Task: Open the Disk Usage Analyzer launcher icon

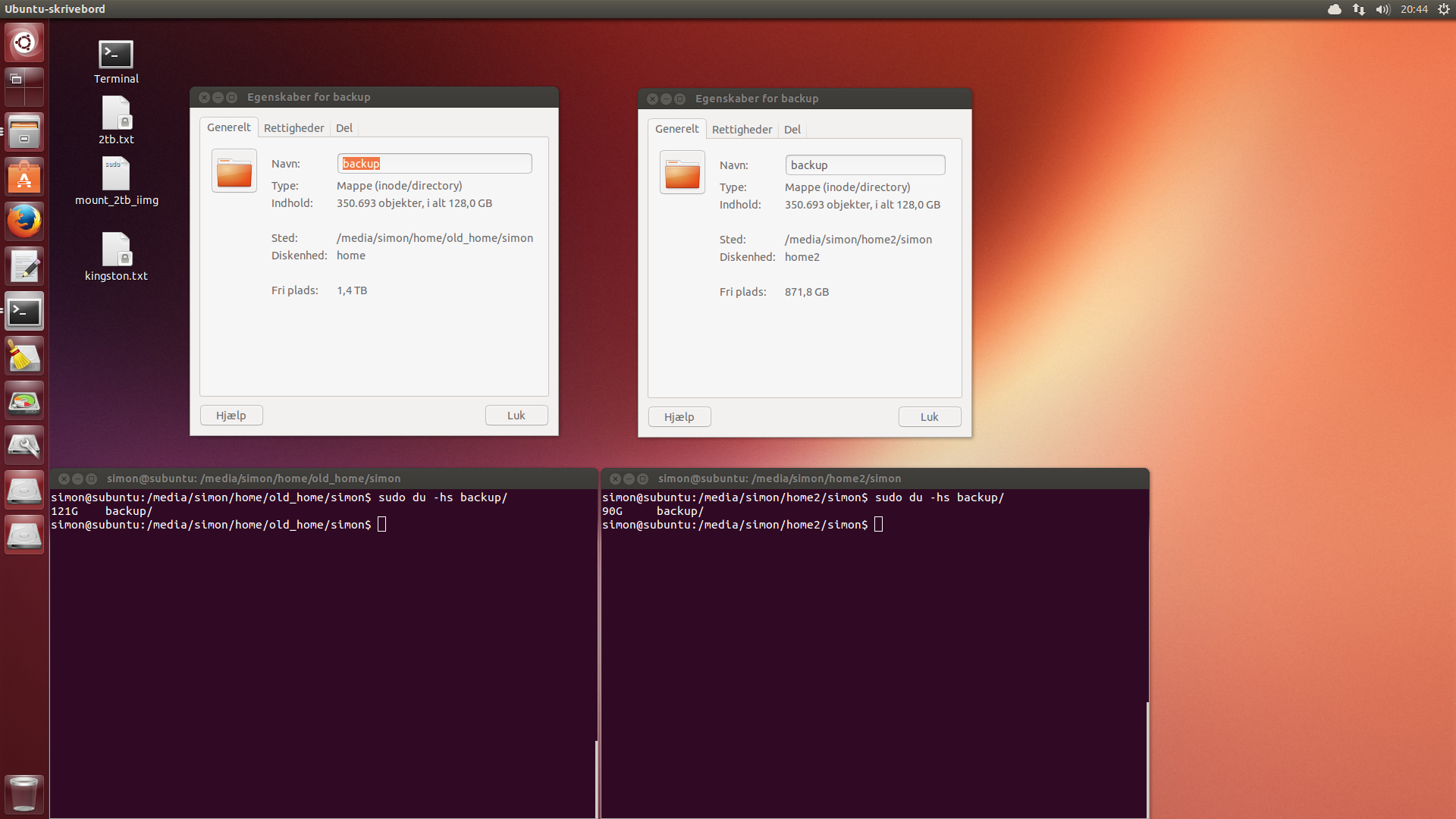Action: point(24,400)
